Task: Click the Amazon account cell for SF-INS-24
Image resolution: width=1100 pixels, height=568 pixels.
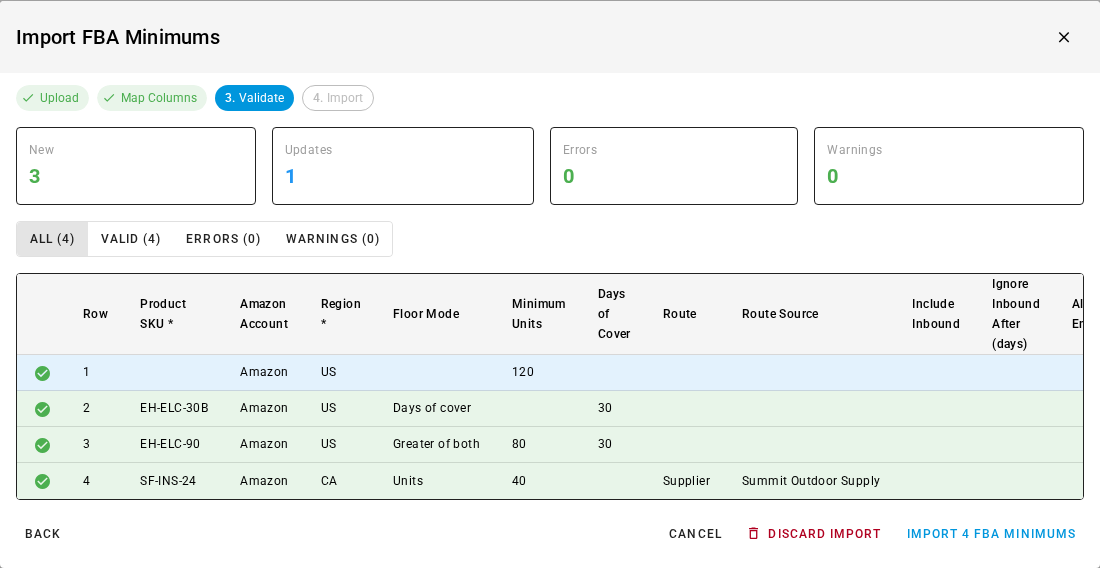Action: [x=264, y=481]
